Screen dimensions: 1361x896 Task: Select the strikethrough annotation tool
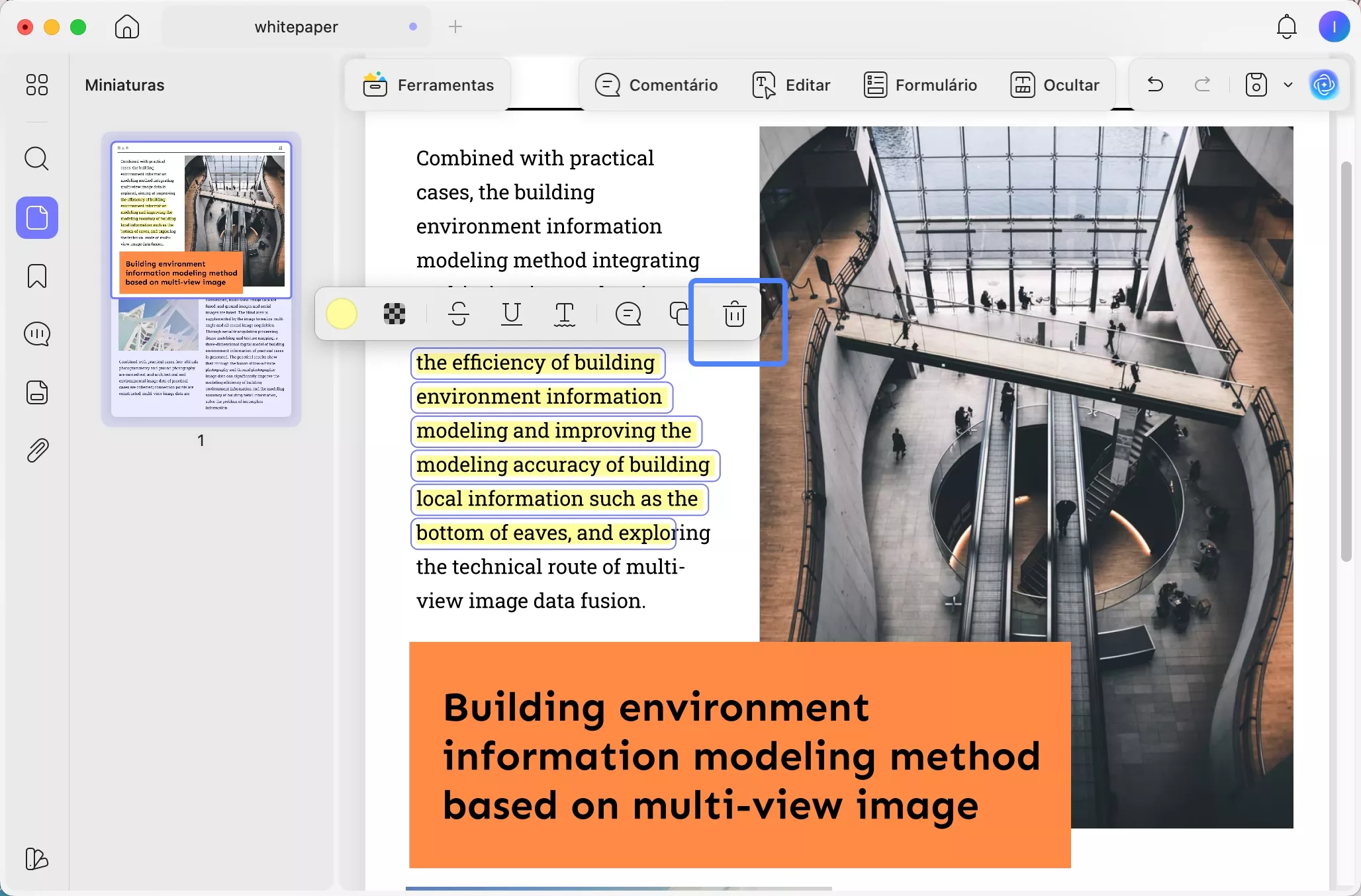coord(458,314)
